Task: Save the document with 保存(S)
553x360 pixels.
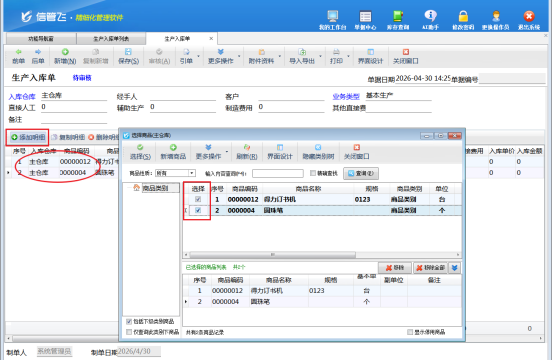Action: coord(128,56)
